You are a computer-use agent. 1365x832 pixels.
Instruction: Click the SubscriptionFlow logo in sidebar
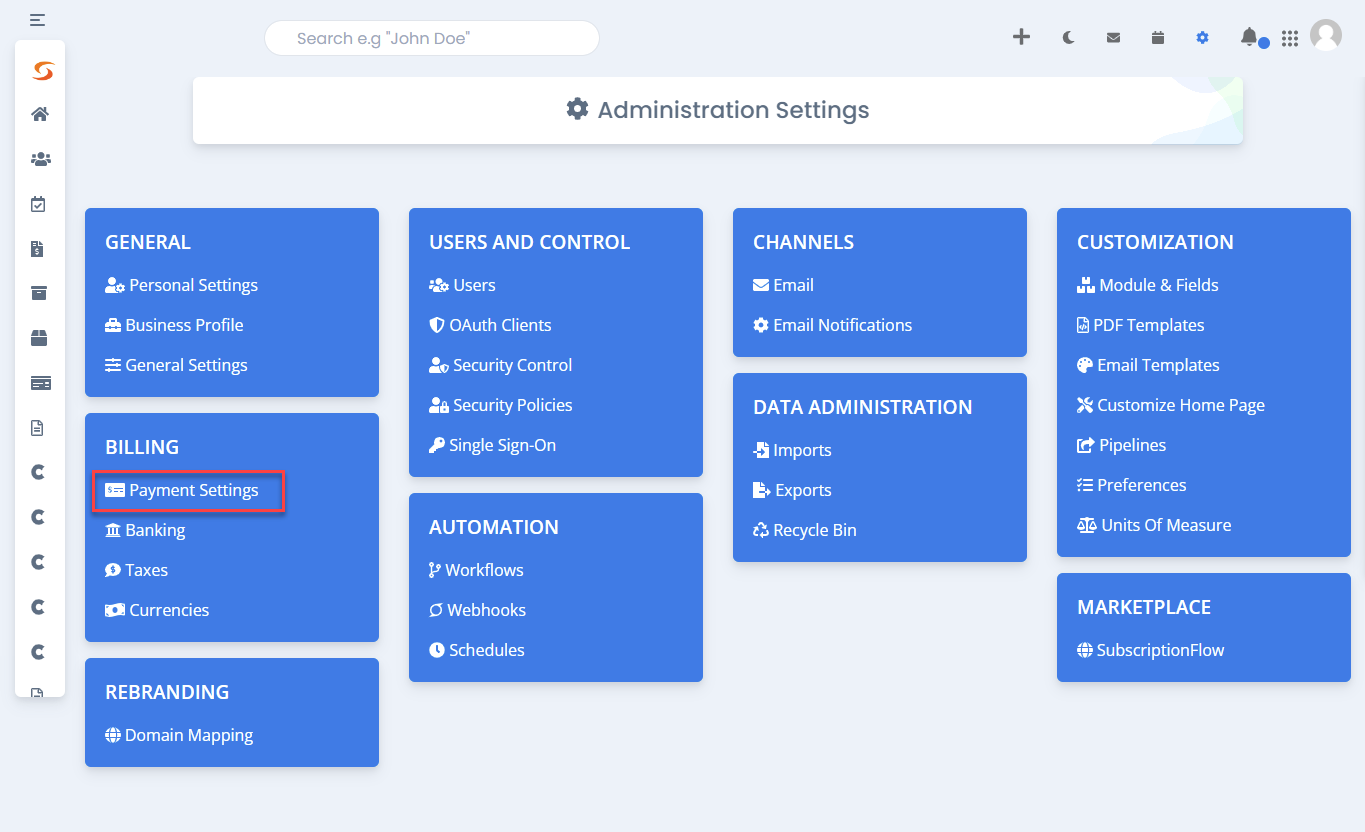point(40,70)
